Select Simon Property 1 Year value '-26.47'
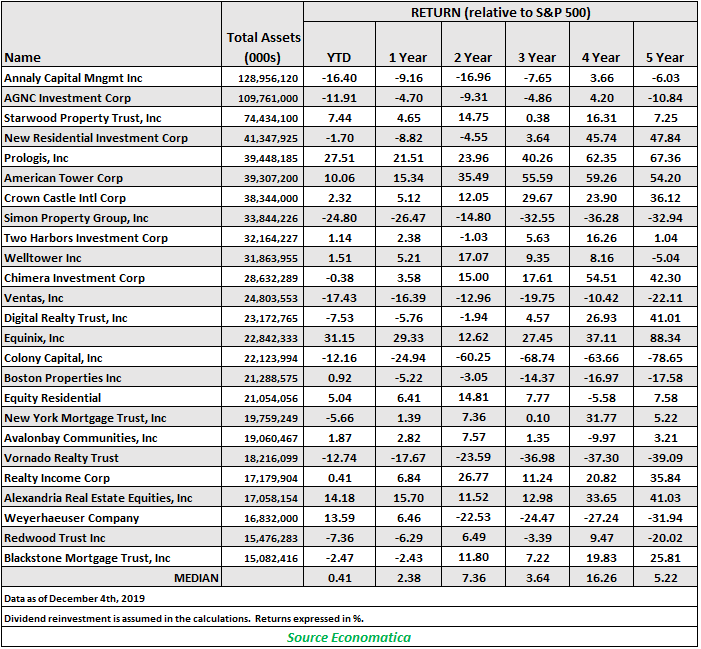Screen dimensions: 701x649 point(408,218)
